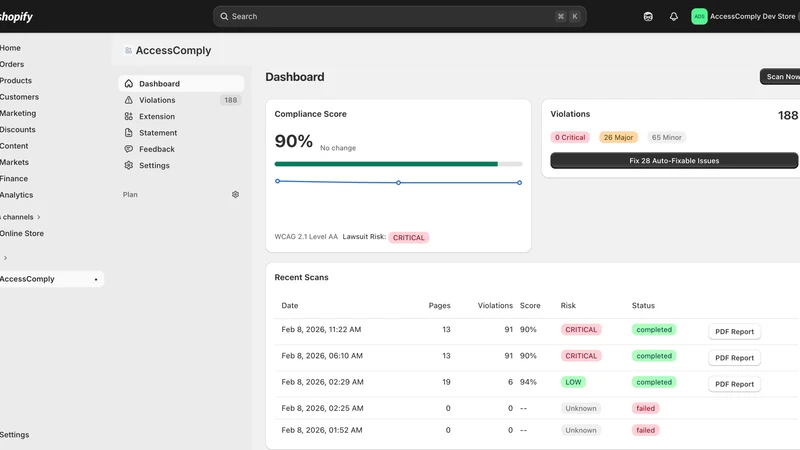Click the middle point on score trend line
The height and width of the screenshot is (450, 800).
[398, 183]
